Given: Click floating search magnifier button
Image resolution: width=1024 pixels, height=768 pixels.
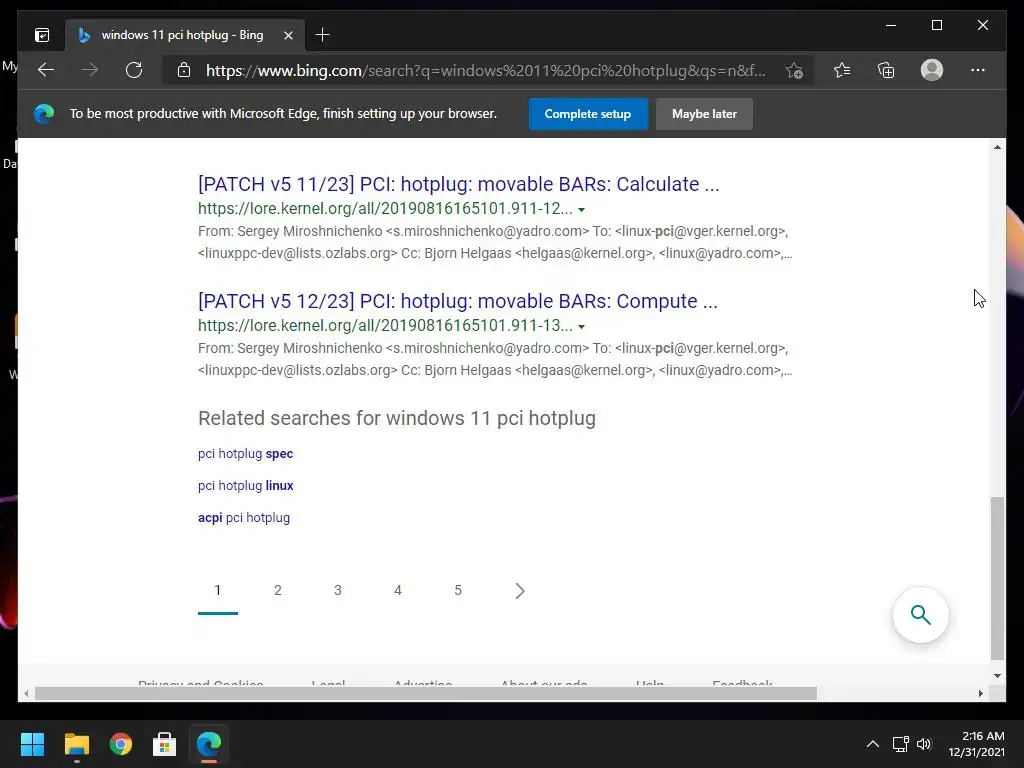Looking at the screenshot, I should pos(920,615).
